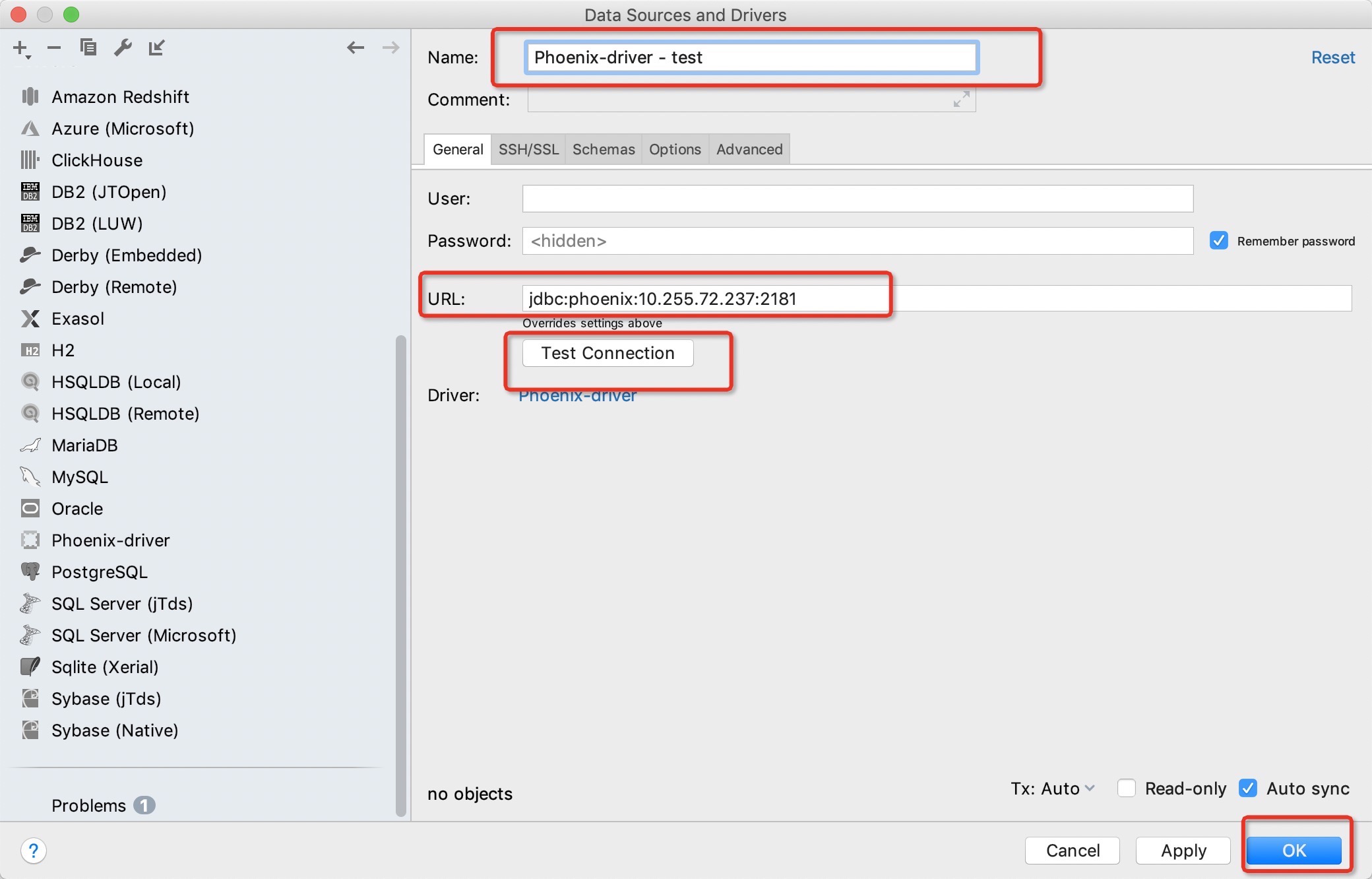Click the Configure driver icon
Screen dimensions: 1372x879
point(123,48)
